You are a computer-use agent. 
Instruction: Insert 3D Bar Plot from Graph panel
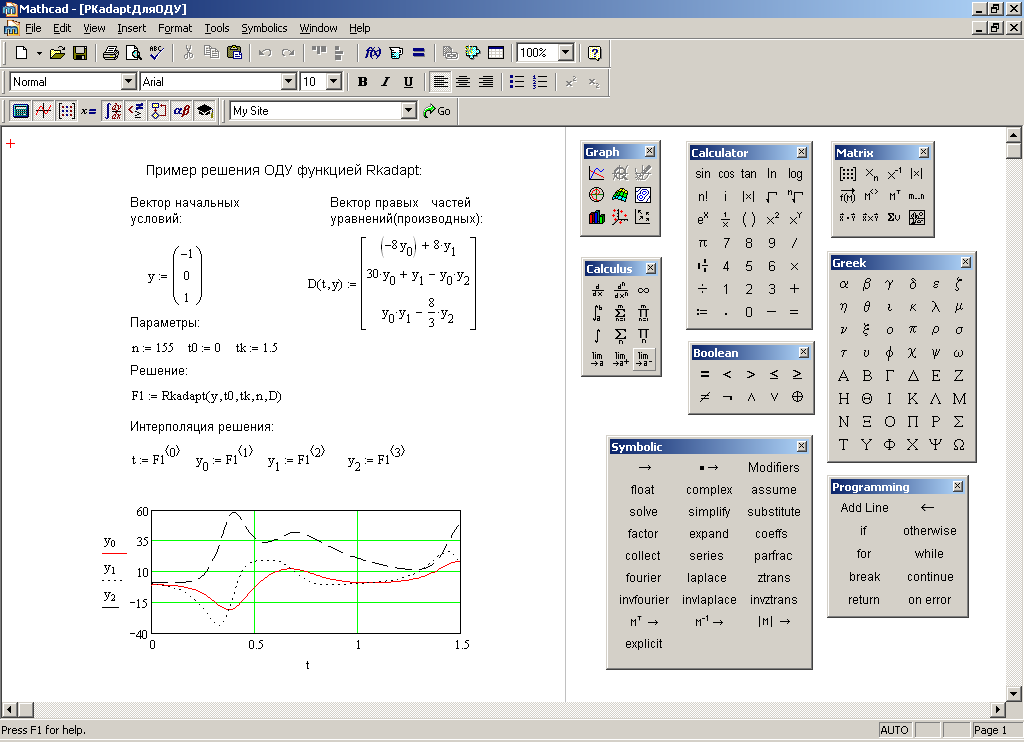pos(597,217)
